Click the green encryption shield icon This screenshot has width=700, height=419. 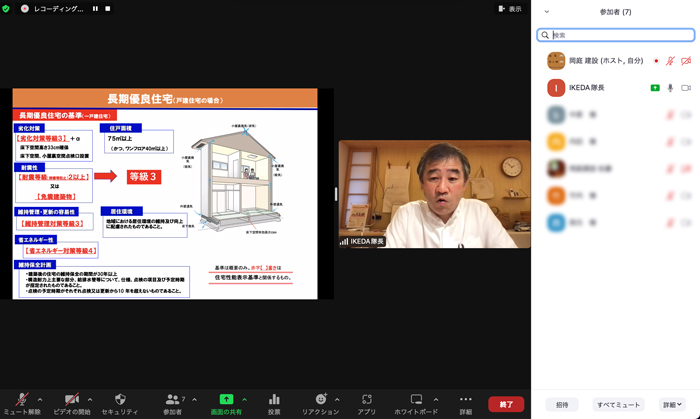tap(5, 8)
